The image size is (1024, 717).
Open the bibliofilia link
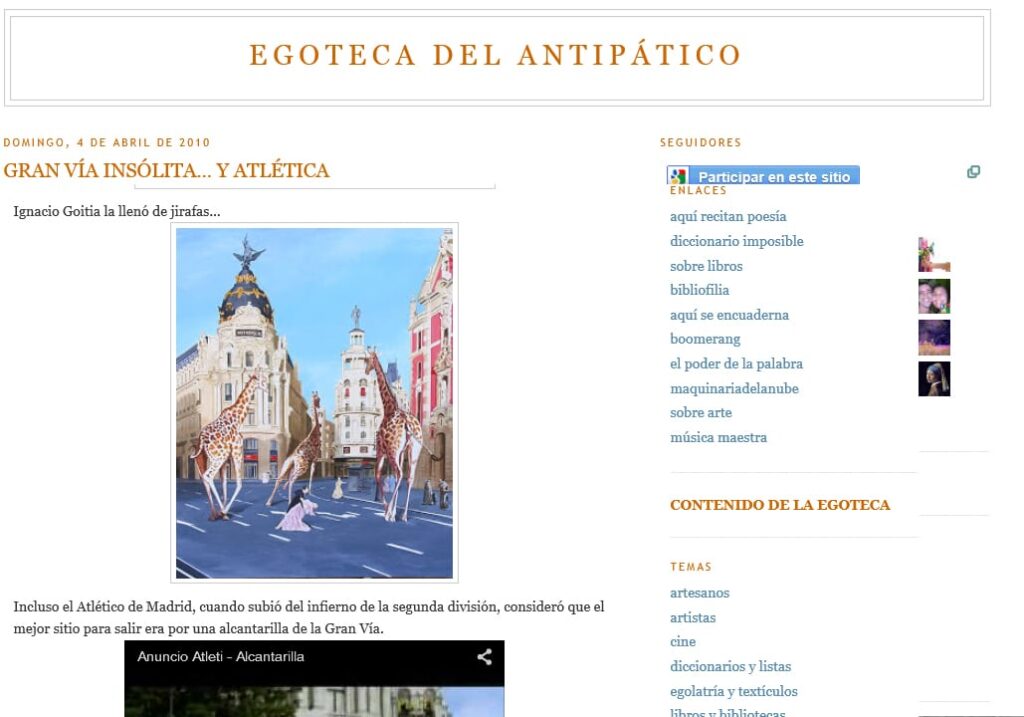(699, 291)
